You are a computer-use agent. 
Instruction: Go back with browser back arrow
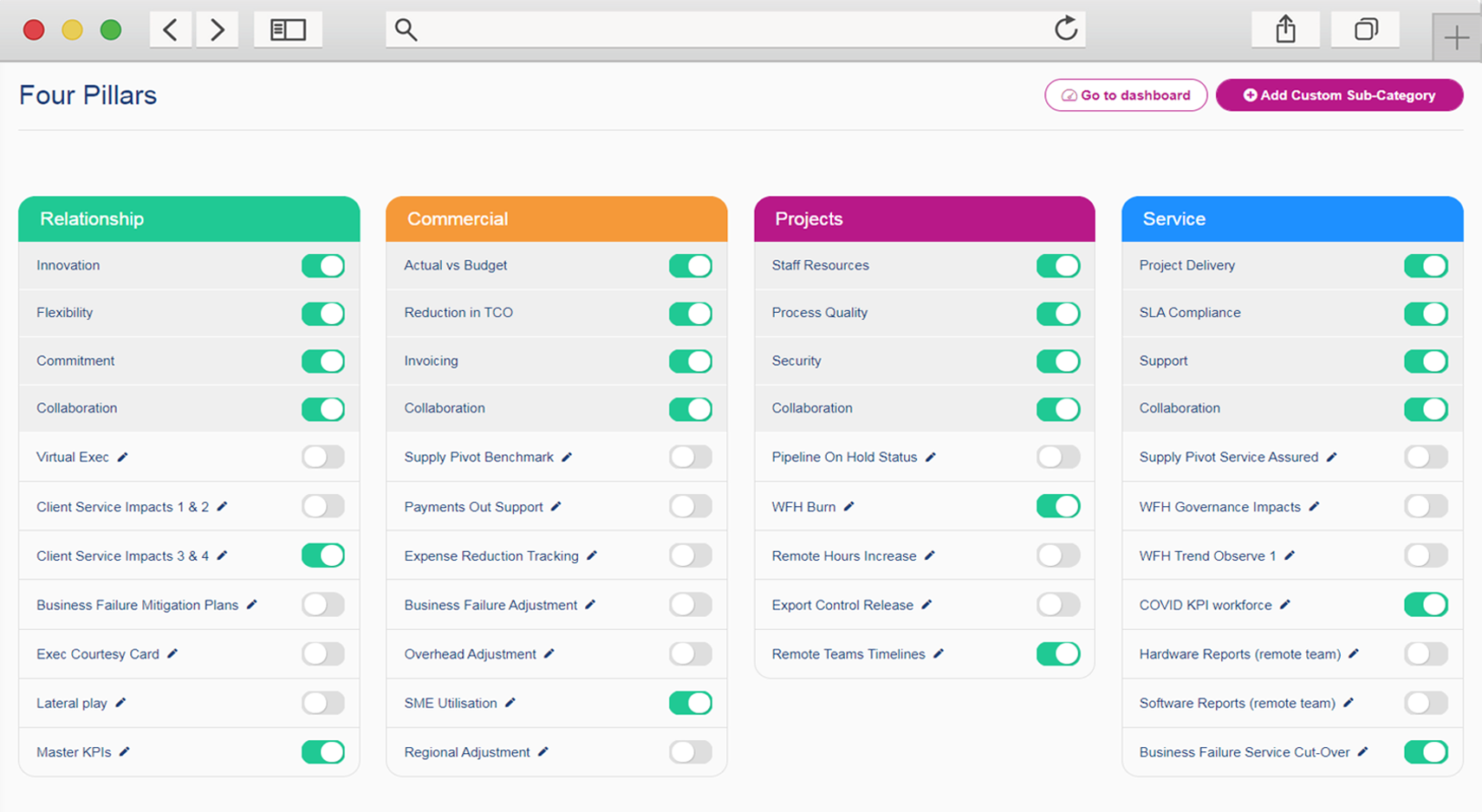click(x=171, y=29)
